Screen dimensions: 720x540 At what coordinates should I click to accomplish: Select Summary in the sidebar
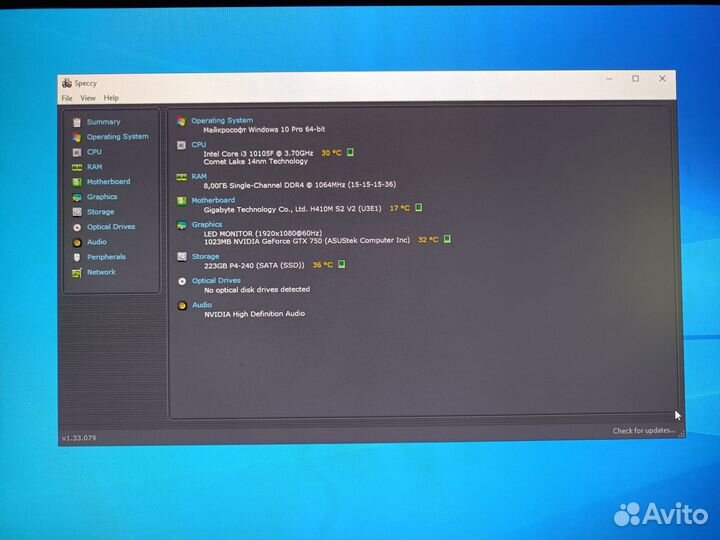point(103,122)
